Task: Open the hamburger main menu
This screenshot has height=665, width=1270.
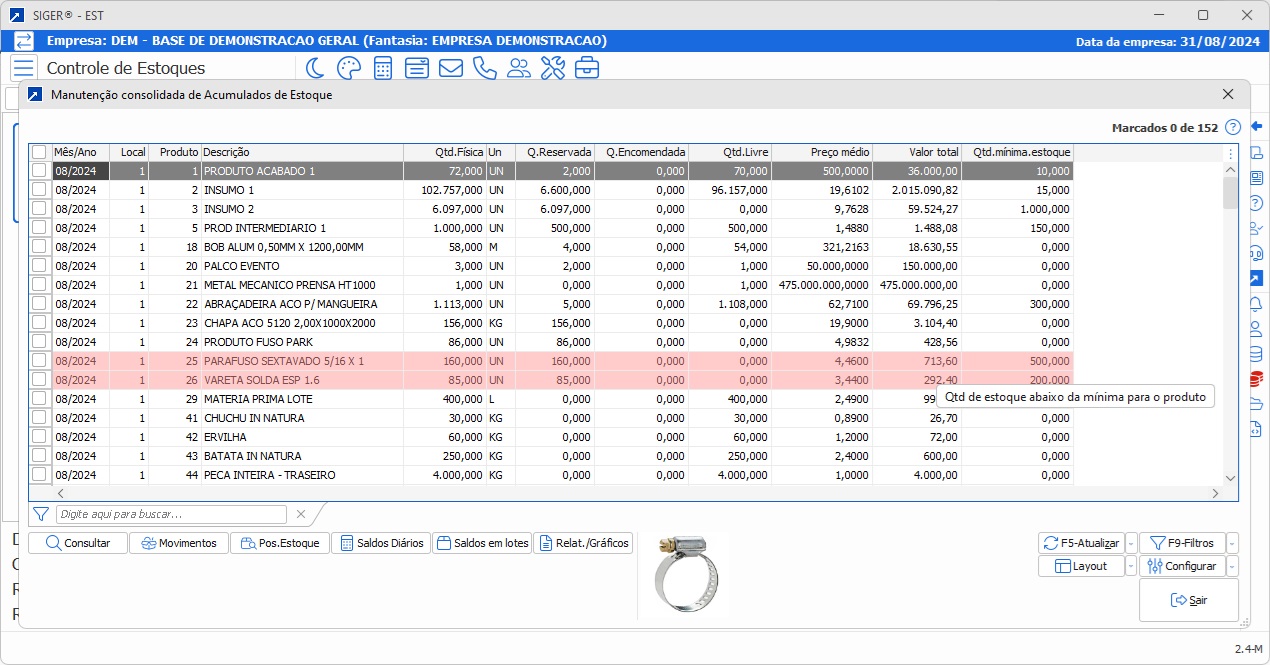Action: click(24, 68)
